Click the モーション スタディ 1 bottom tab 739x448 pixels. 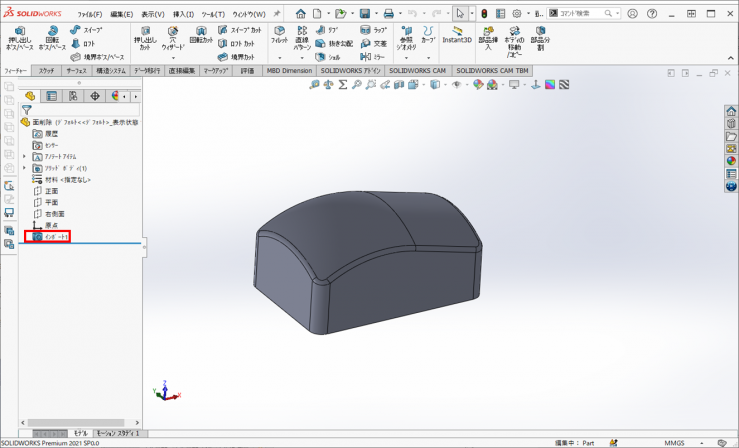(118, 434)
